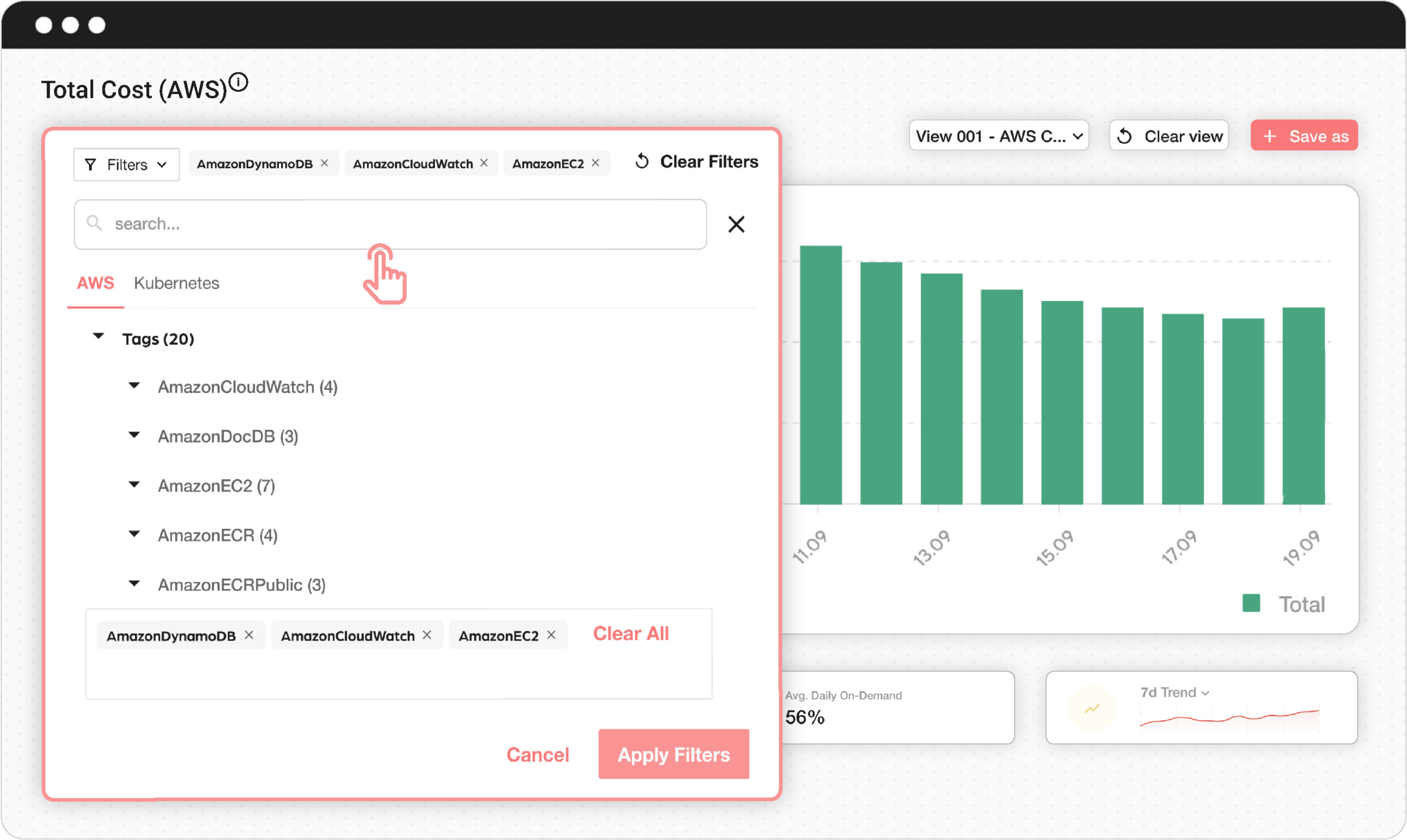Switch to the Kubernetes tab
Screen dimensions: 1407x840
point(177,283)
